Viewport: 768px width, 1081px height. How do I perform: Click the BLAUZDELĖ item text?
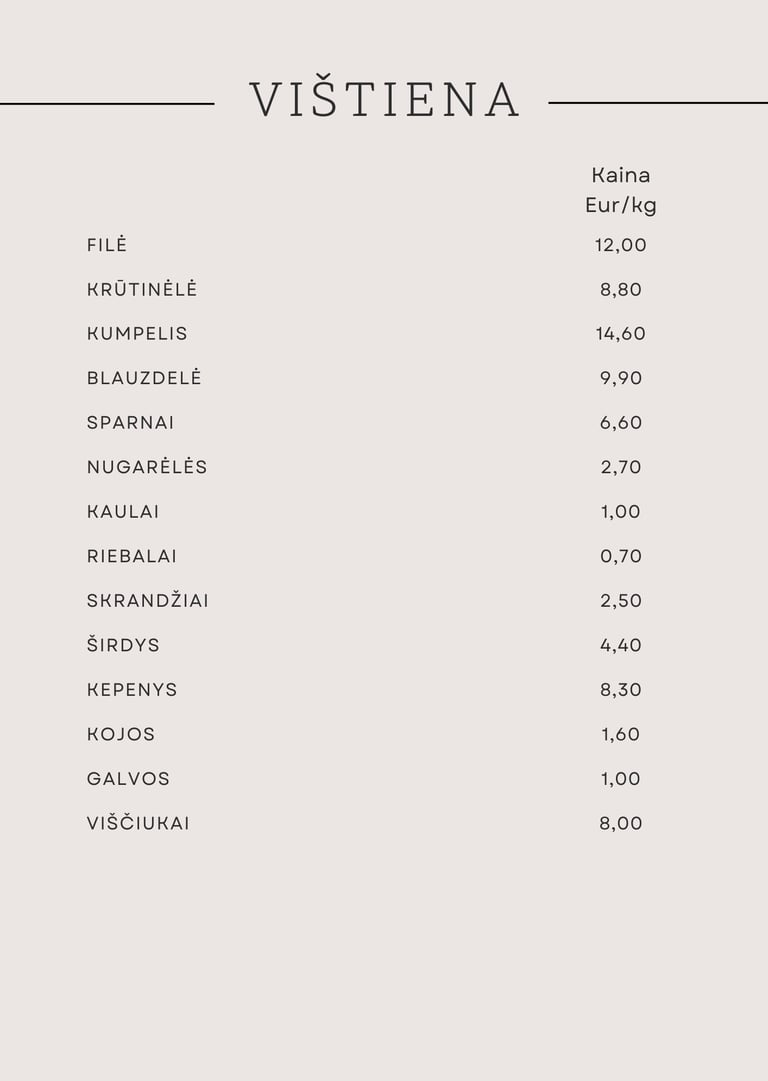(x=144, y=377)
